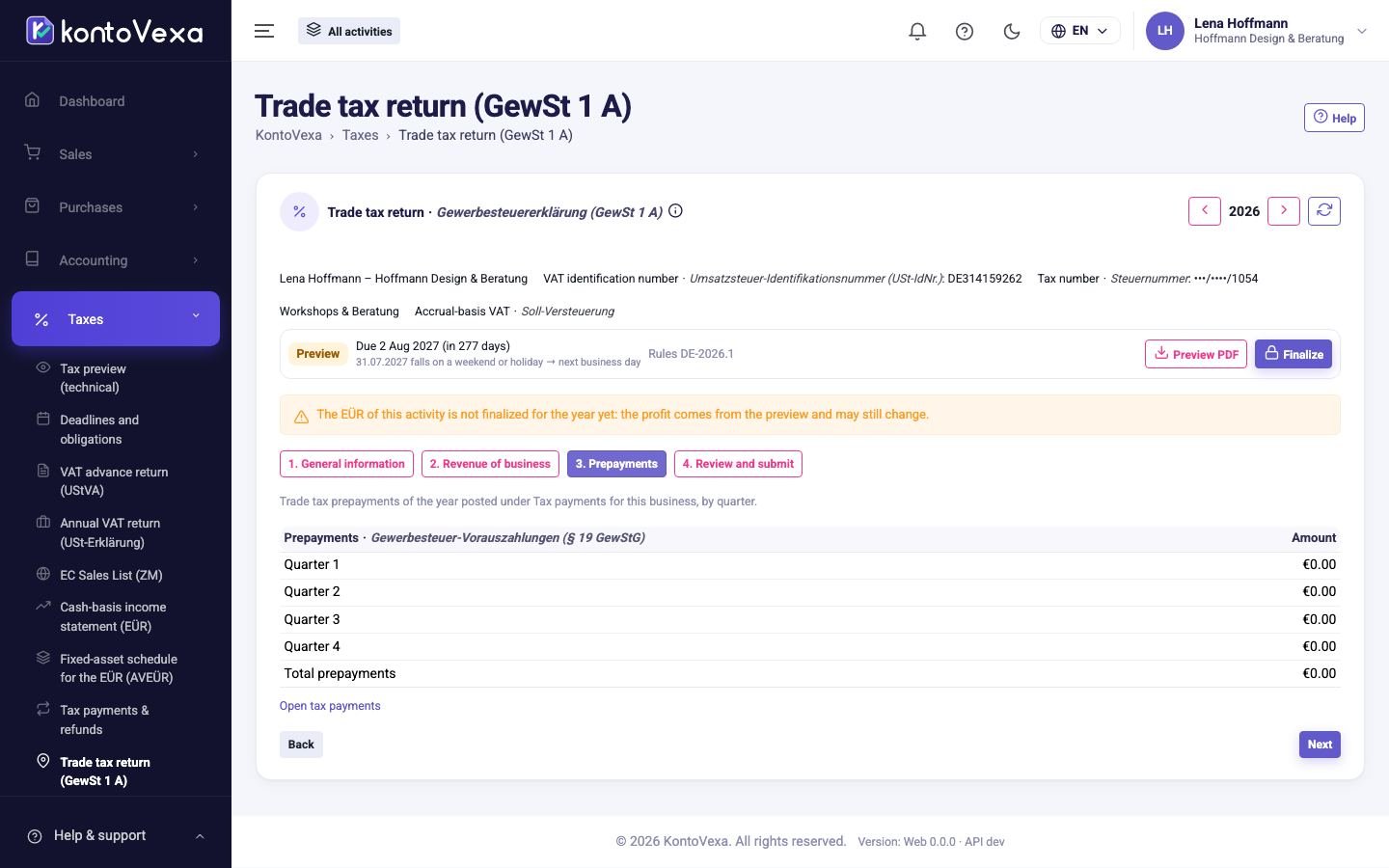The width and height of the screenshot is (1389, 868).
Task: Switch to 1. General information tab
Action: [x=346, y=464]
